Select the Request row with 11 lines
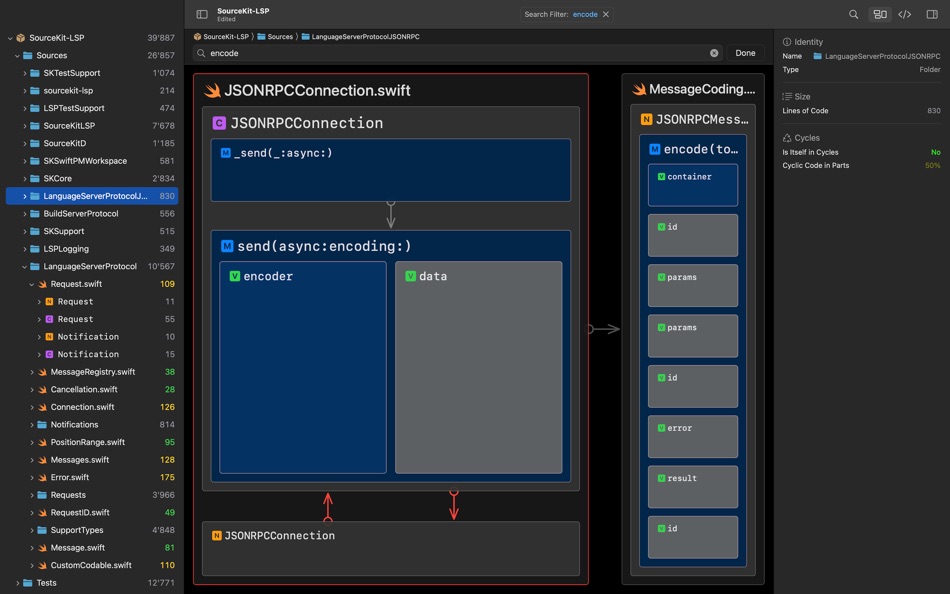Screen dimensions: 950x594 [92, 301]
